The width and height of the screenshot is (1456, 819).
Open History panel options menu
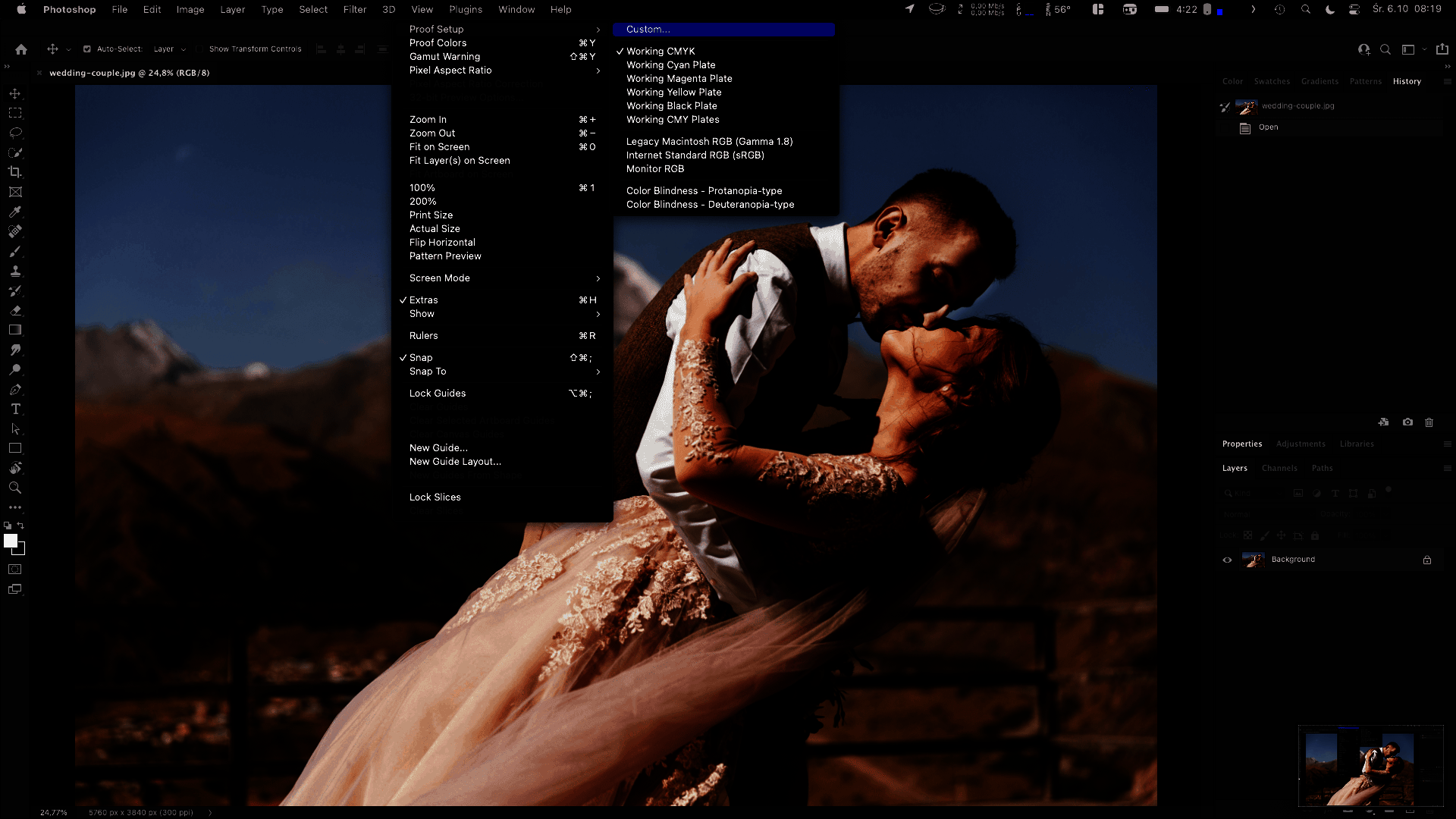[1447, 81]
